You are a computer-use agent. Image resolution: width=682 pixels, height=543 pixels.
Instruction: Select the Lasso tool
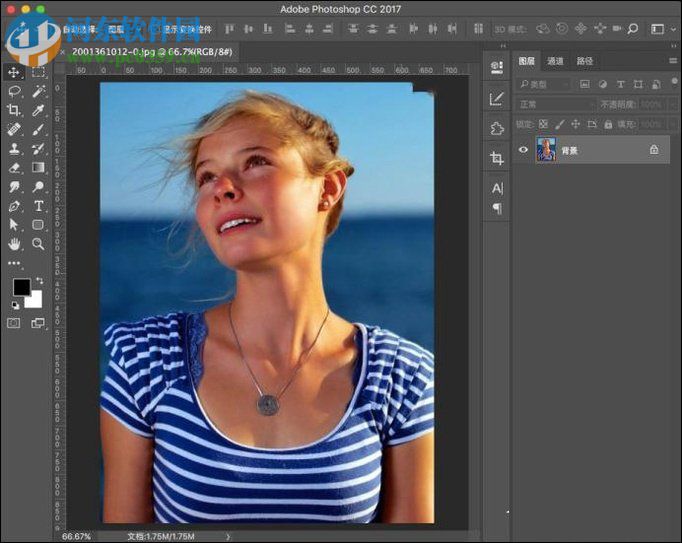[14, 91]
